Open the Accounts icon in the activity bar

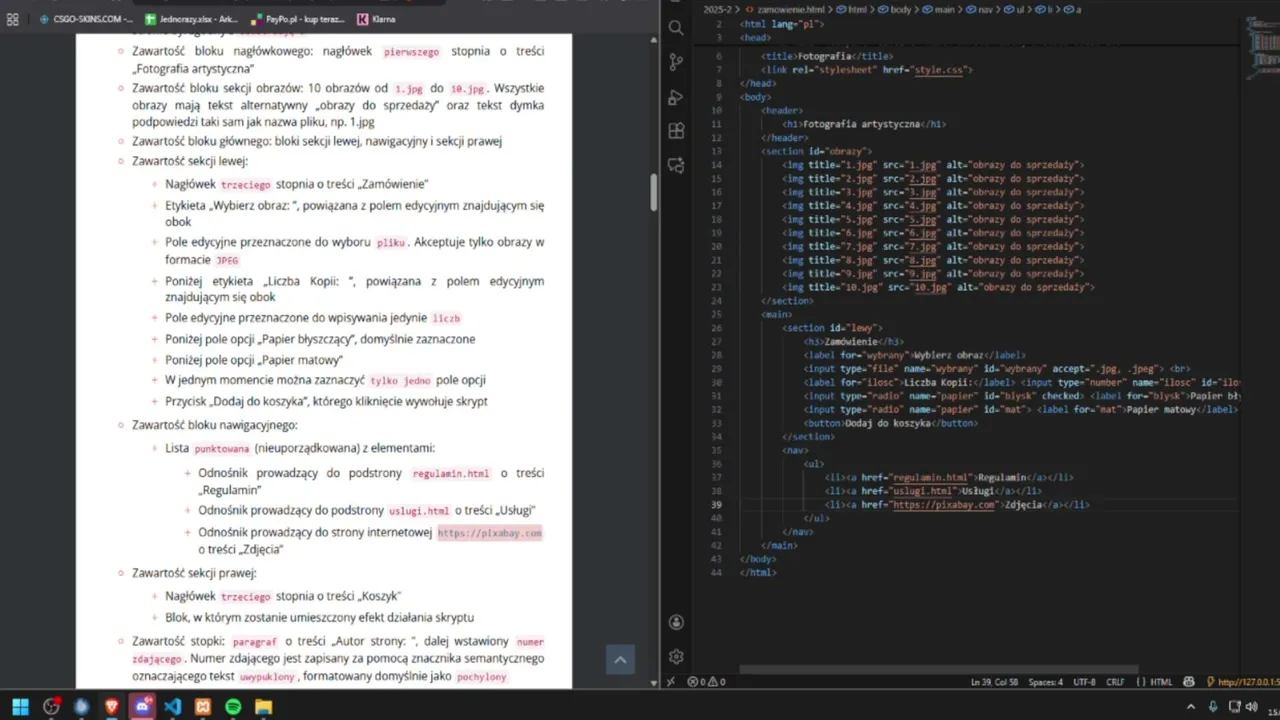click(676, 623)
